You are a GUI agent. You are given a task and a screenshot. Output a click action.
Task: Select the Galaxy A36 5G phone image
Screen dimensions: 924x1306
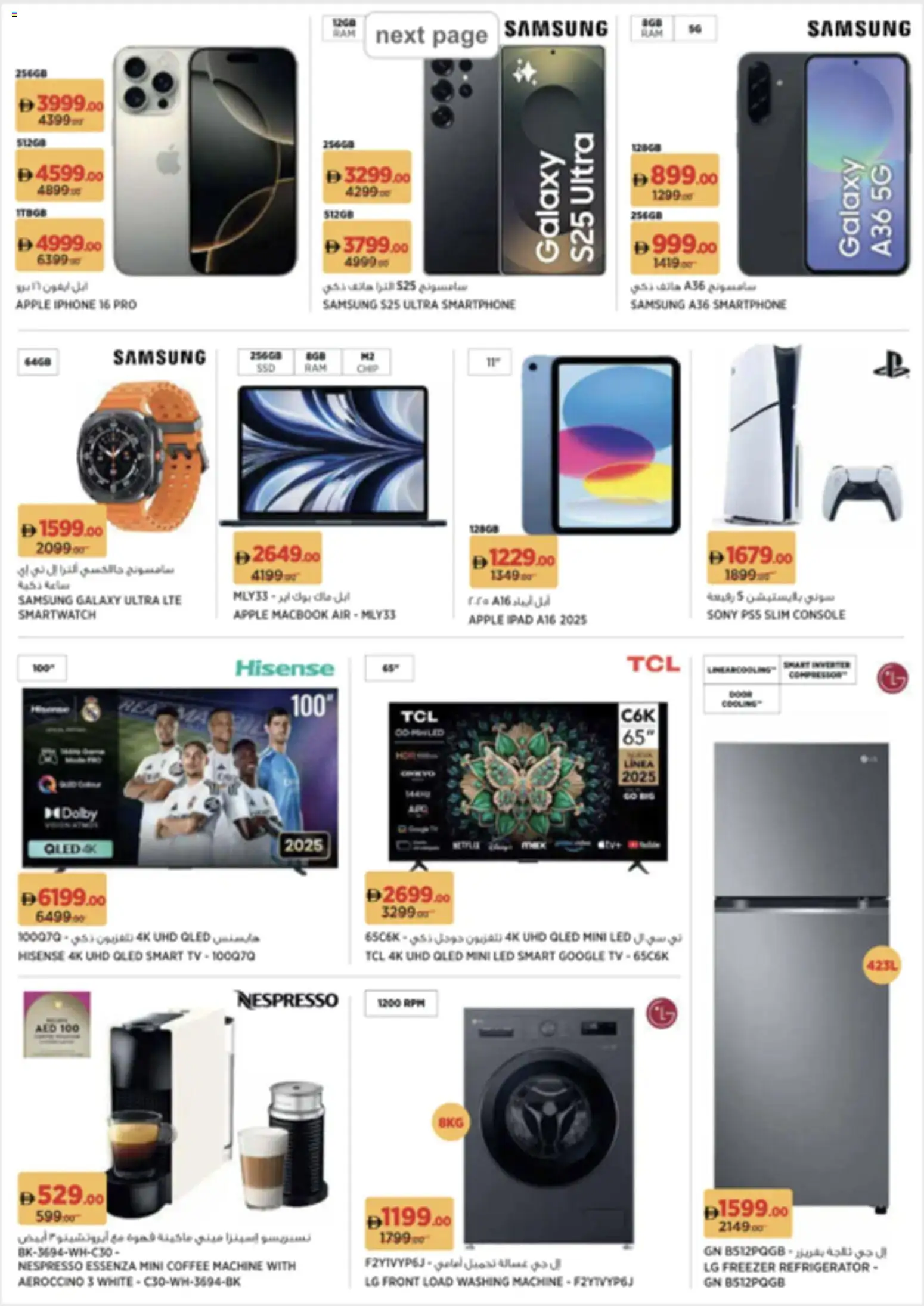pyautogui.click(x=824, y=164)
